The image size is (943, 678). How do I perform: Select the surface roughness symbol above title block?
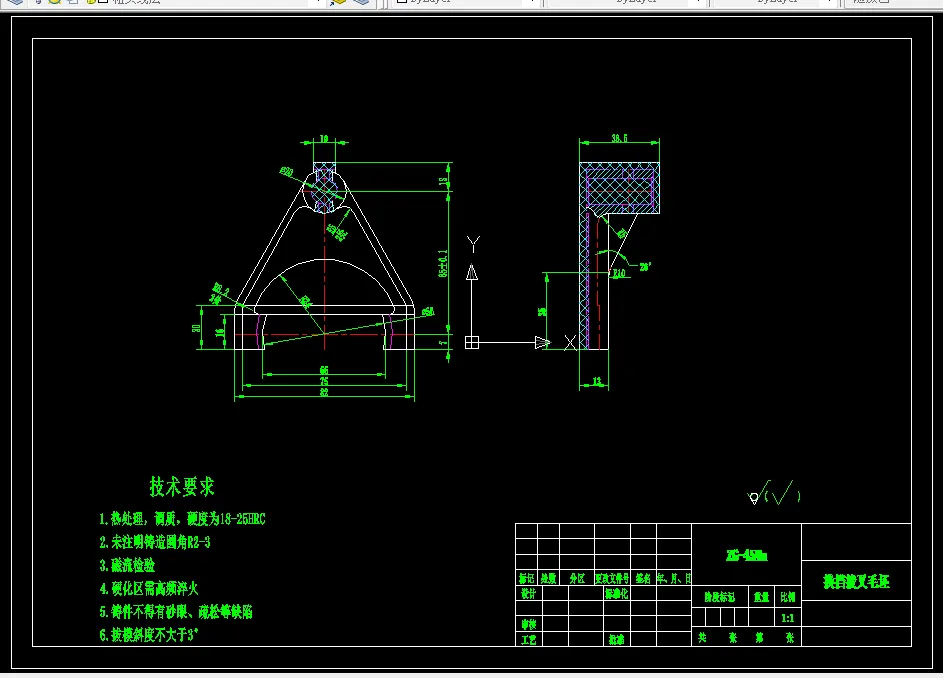774,493
